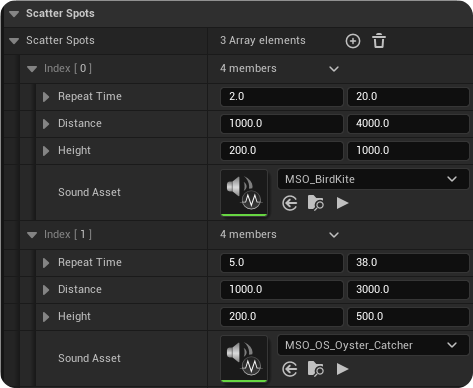The image size is (473, 388).
Task: Edit Index [1] Repeat Time value 38.0
Action: pos(408,263)
